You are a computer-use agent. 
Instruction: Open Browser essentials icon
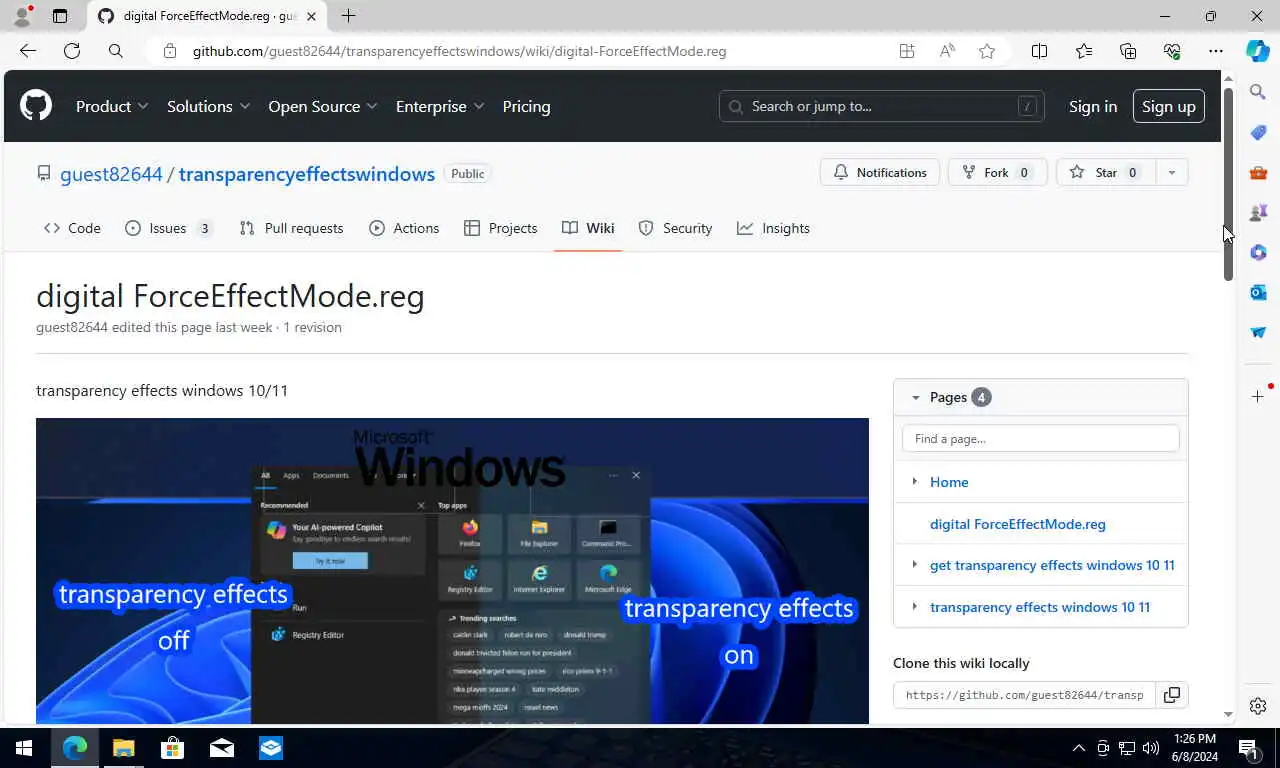click(x=1172, y=51)
